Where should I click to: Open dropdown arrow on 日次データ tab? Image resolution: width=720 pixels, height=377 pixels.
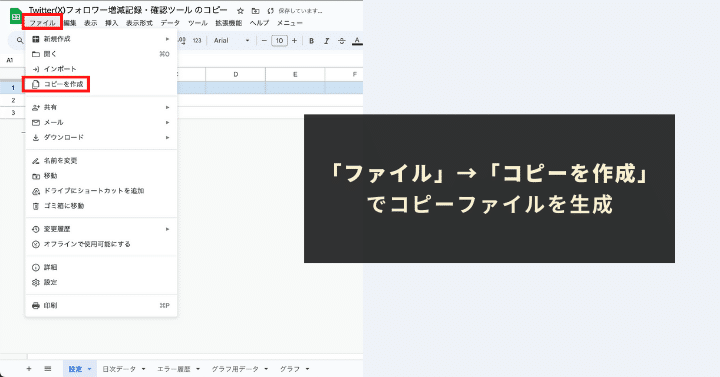pyautogui.click(x=143, y=369)
